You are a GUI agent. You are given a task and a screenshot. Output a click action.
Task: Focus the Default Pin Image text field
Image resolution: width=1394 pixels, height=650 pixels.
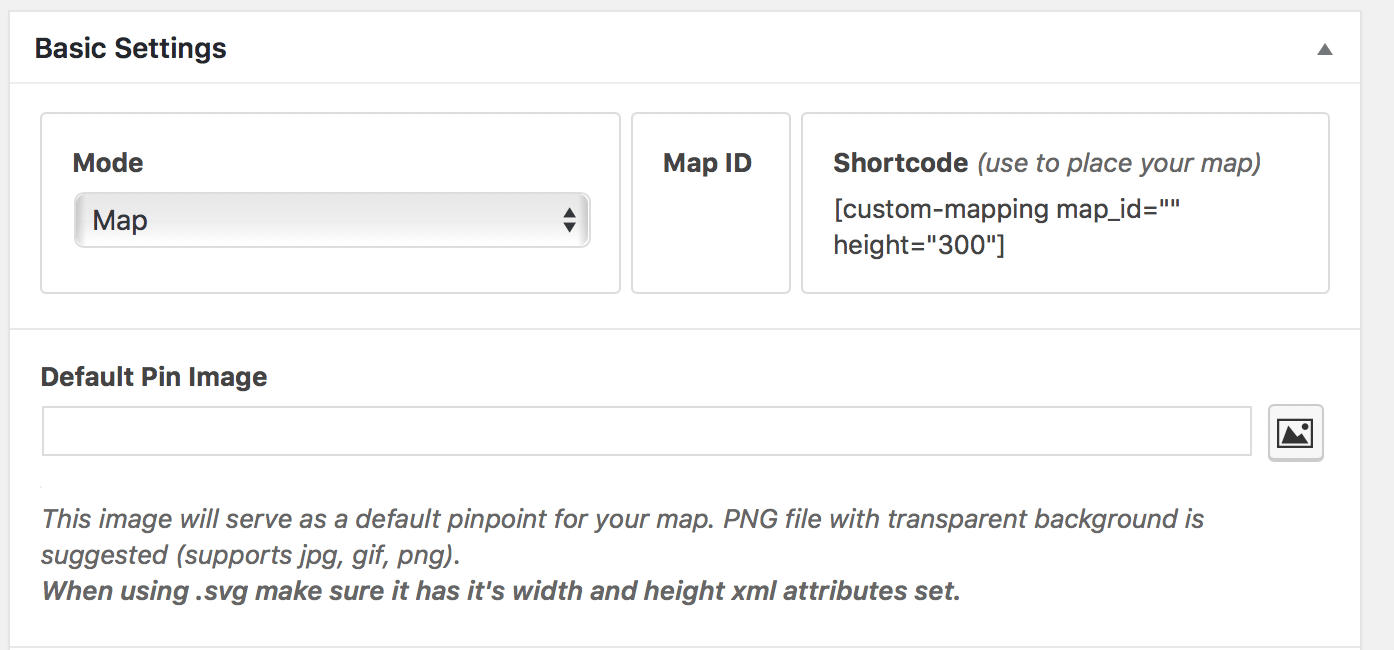(646, 431)
